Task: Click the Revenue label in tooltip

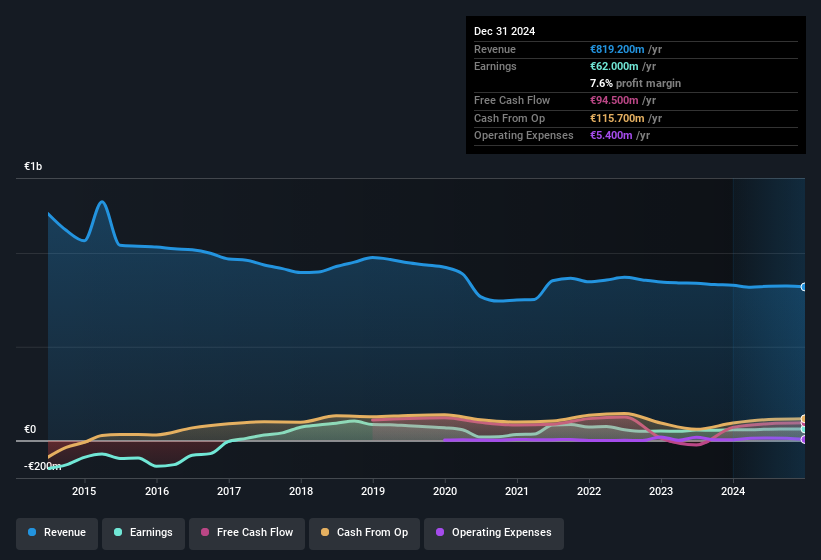Action: pyautogui.click(x=495, y=49)
